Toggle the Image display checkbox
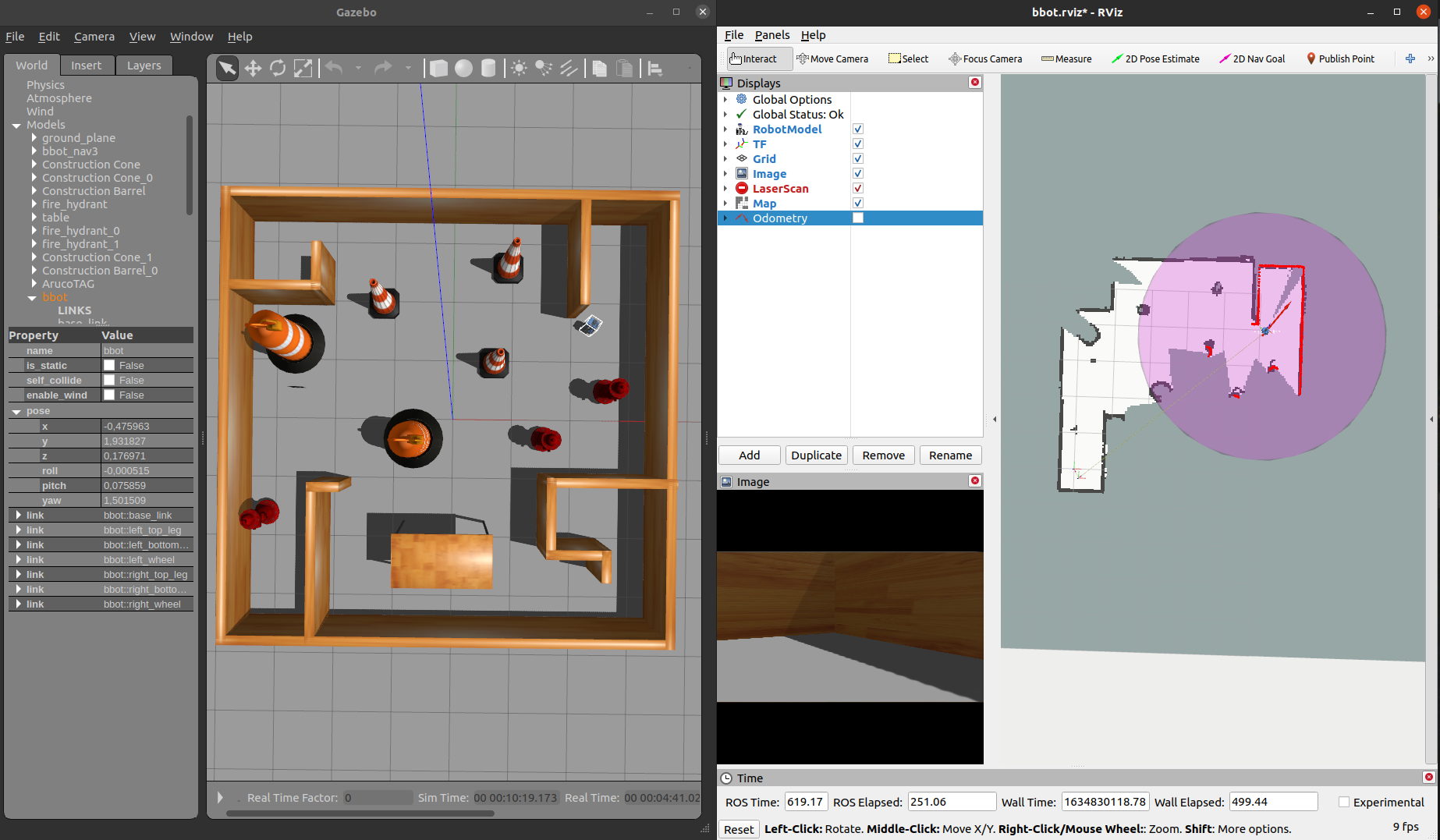The width and height of the screenshot is (1440, 840). coord(858,174)
